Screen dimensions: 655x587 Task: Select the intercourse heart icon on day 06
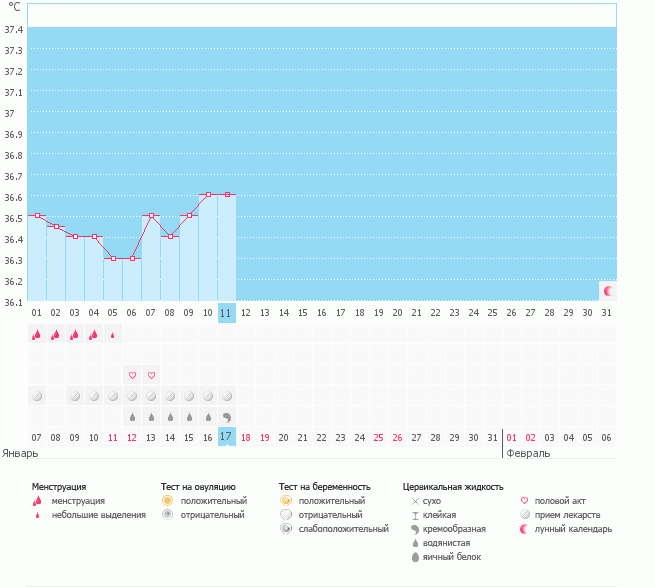click(x=132, y=375)
